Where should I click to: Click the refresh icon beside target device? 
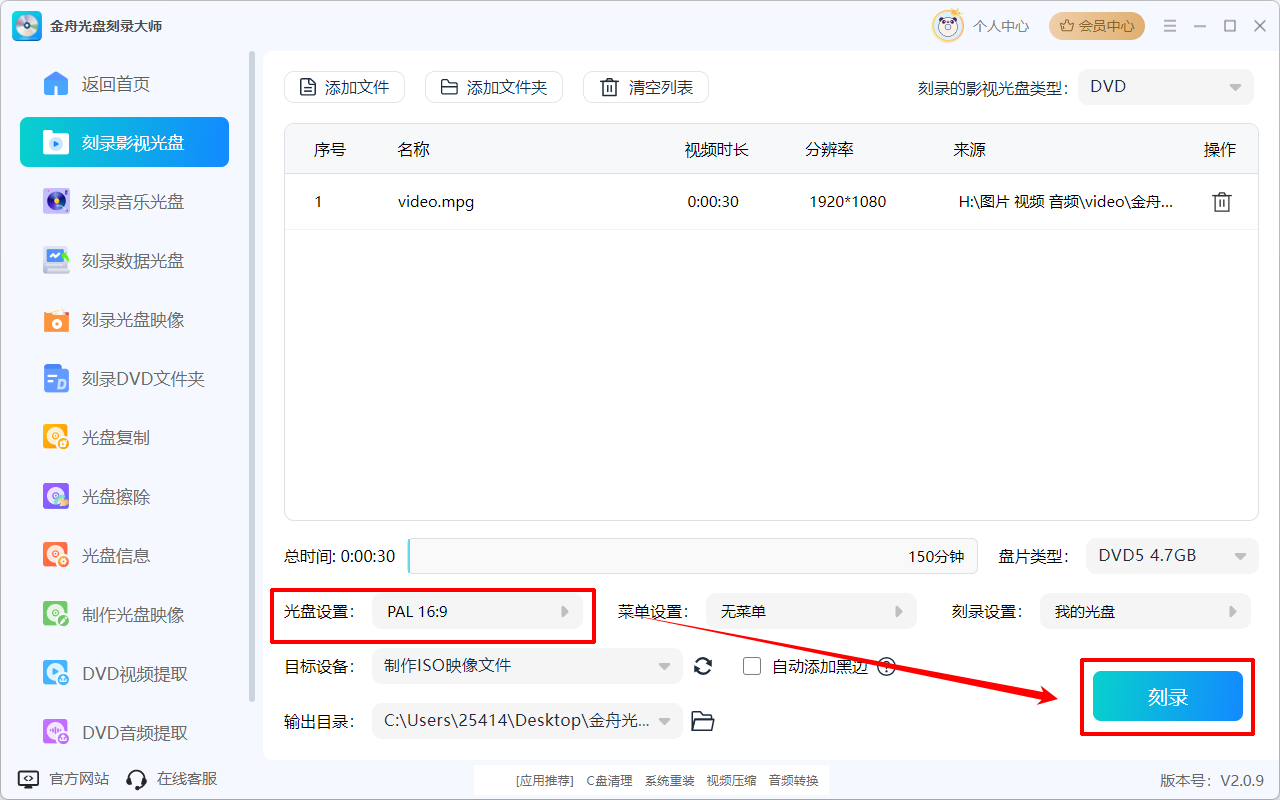click(x=703, y=666)
